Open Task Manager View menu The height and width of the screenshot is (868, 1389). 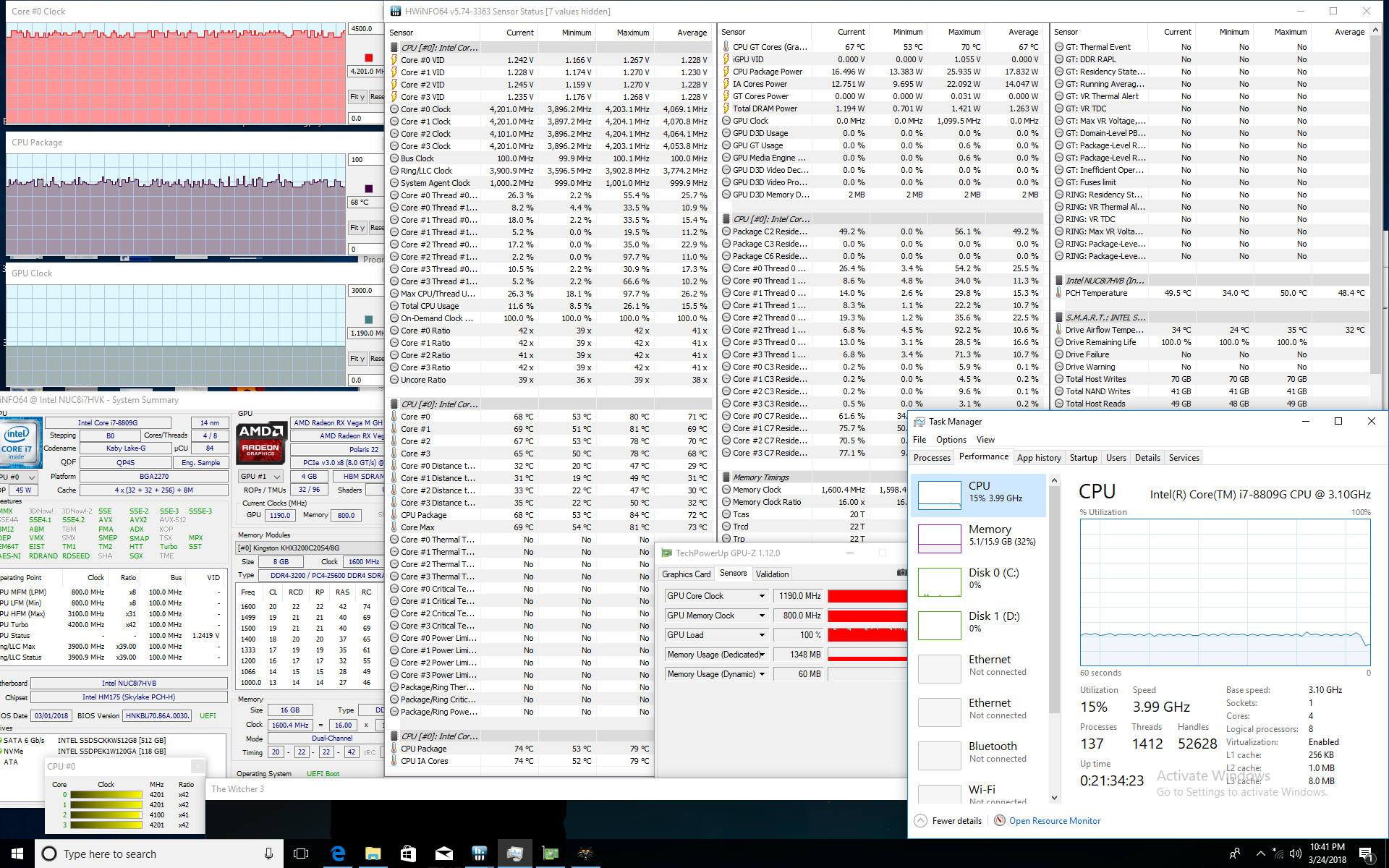tap(985, 439)
